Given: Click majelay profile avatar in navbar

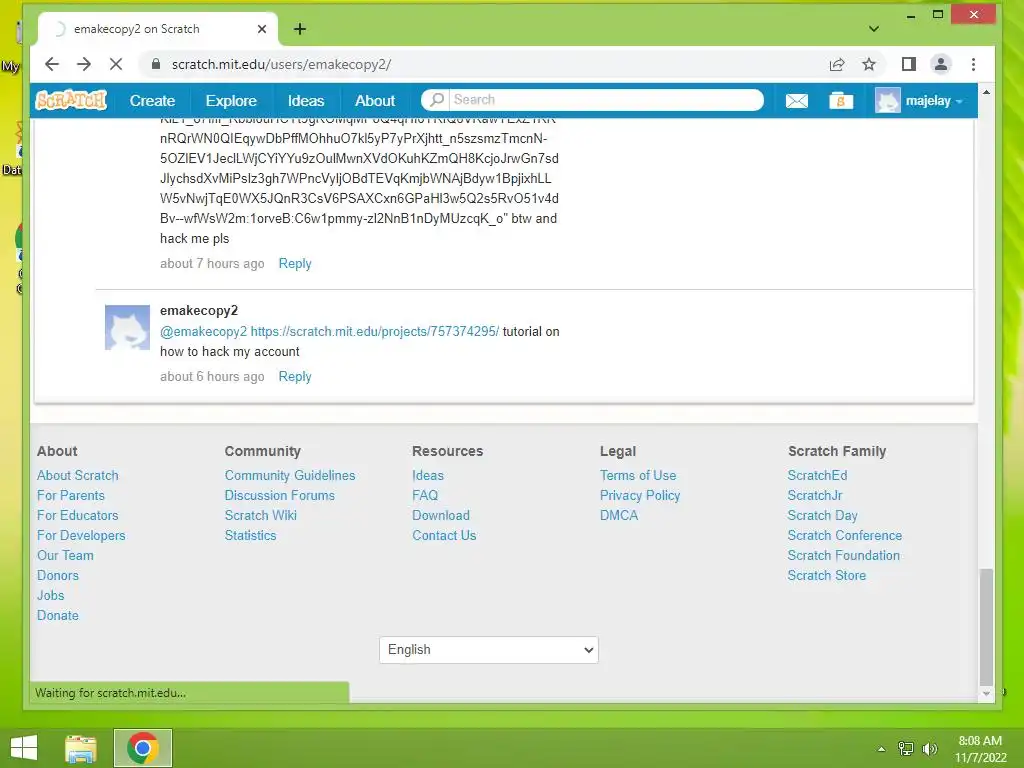Looking at the screenshot, I should (x=888, y=101).
